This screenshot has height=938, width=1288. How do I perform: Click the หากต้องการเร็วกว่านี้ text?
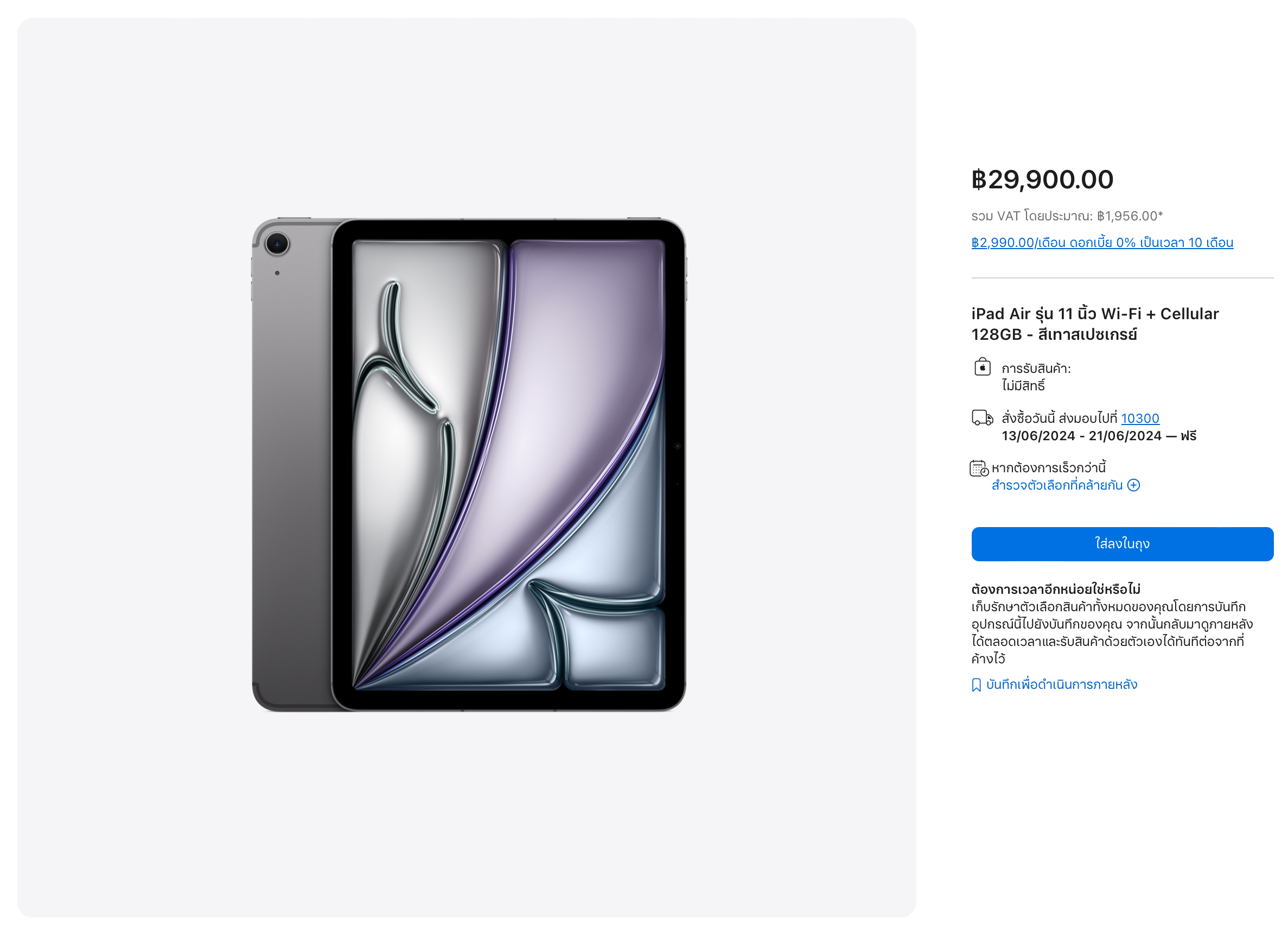1048,468
